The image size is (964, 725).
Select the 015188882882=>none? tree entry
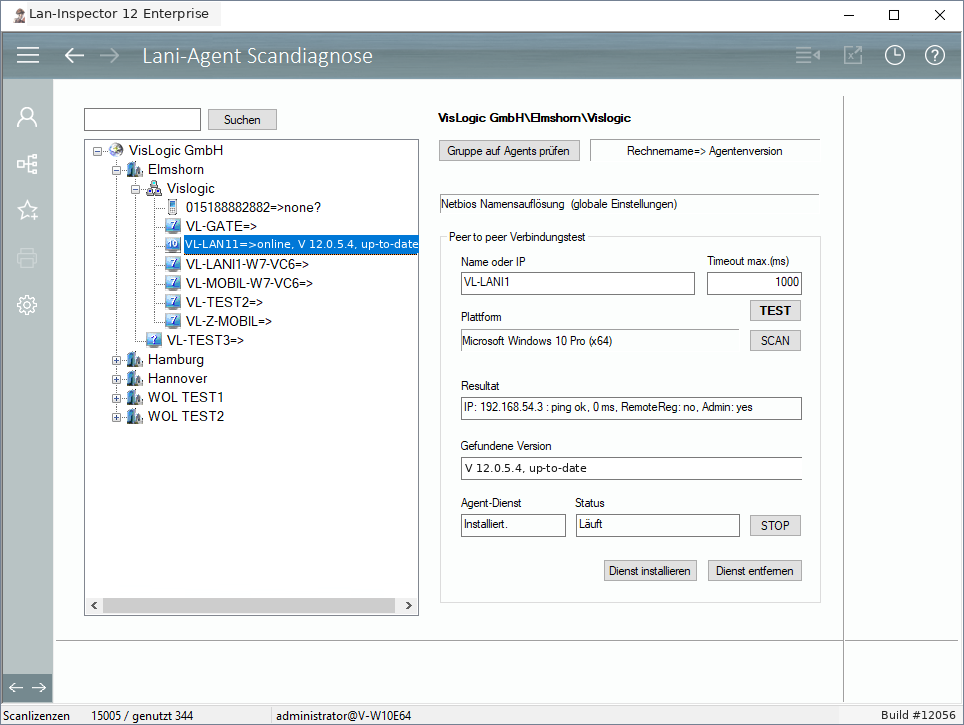[x=253, y=207]
